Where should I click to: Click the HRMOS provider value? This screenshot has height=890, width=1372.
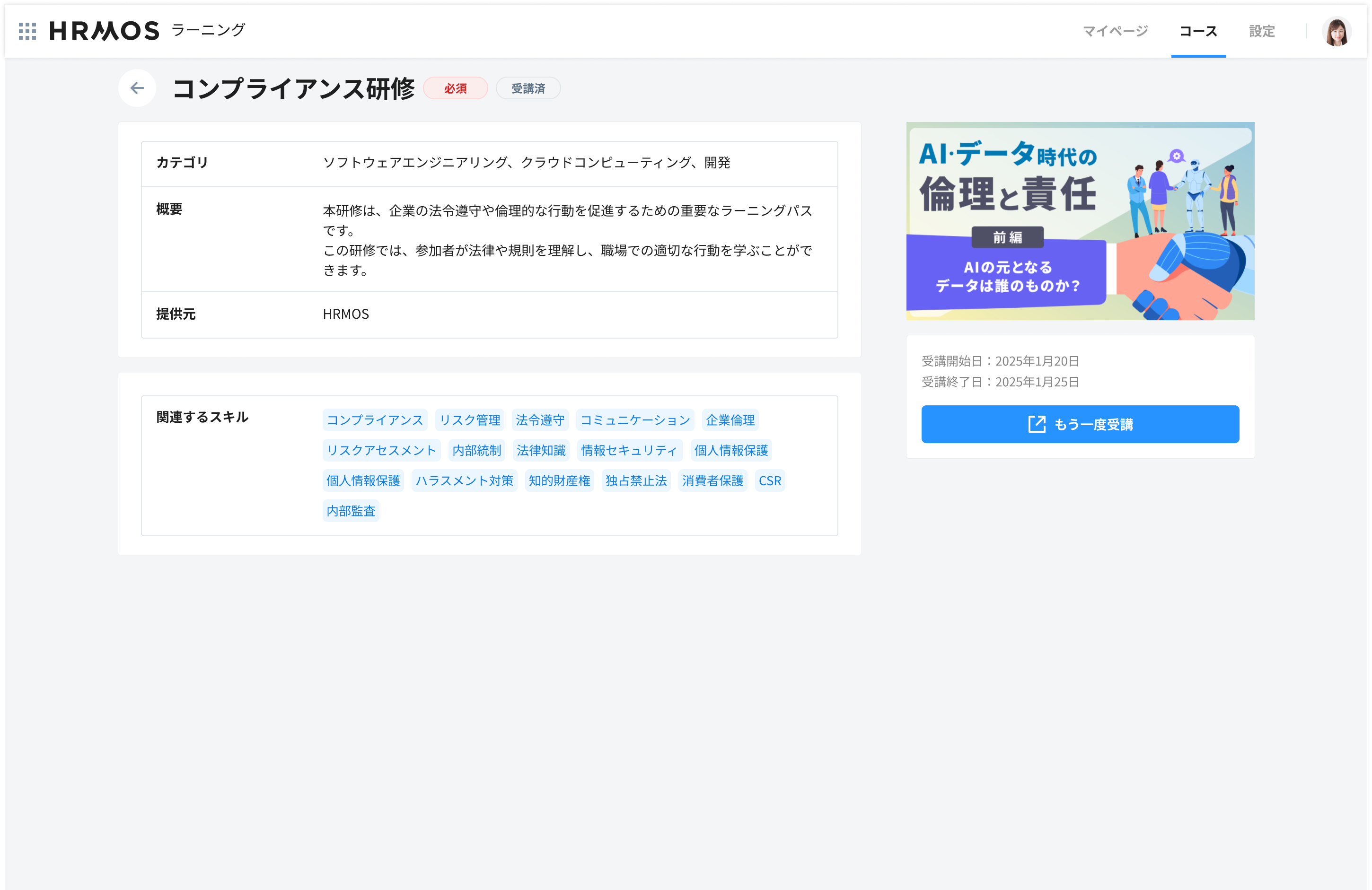(346, 314)
